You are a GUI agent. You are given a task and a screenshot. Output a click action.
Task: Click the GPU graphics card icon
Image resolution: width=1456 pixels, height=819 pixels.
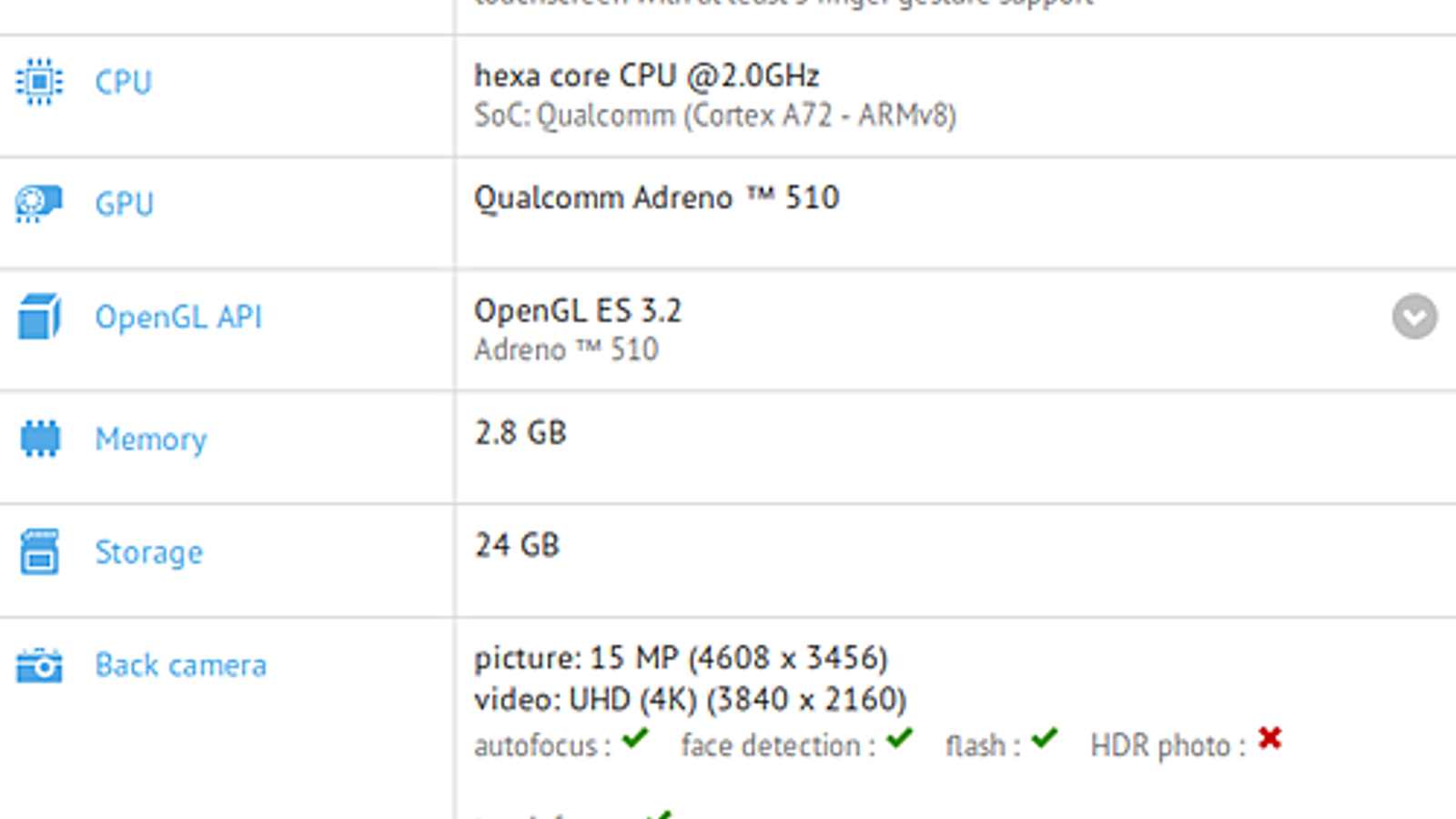point(39,204)
